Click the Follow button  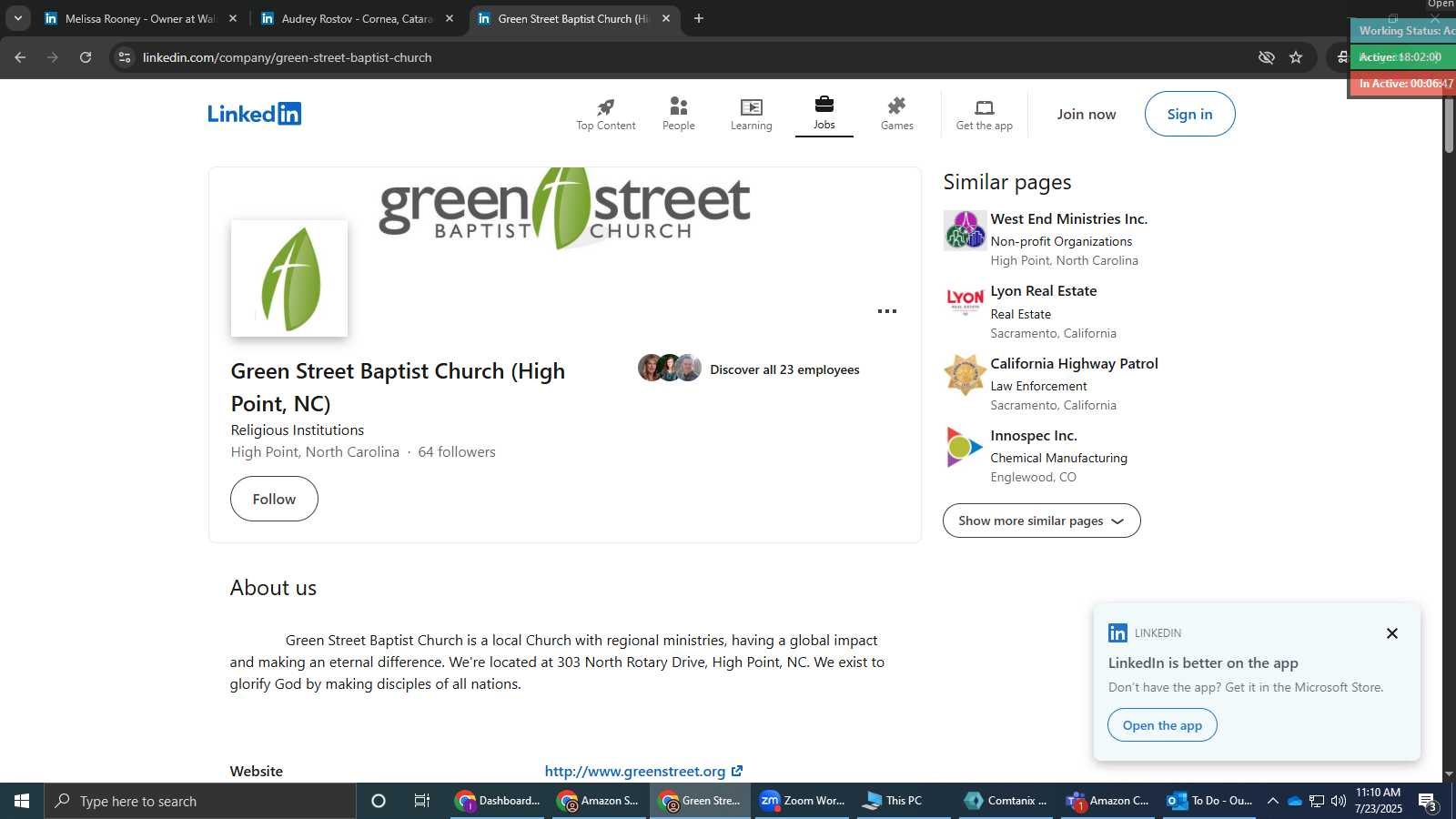pos(274,499)
